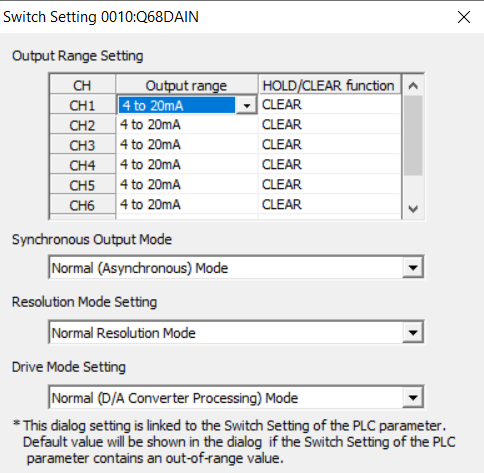Click the CH6 row header
Viewport: 484px width, 473px height.
pyautogui.click(x=83, y=205)
